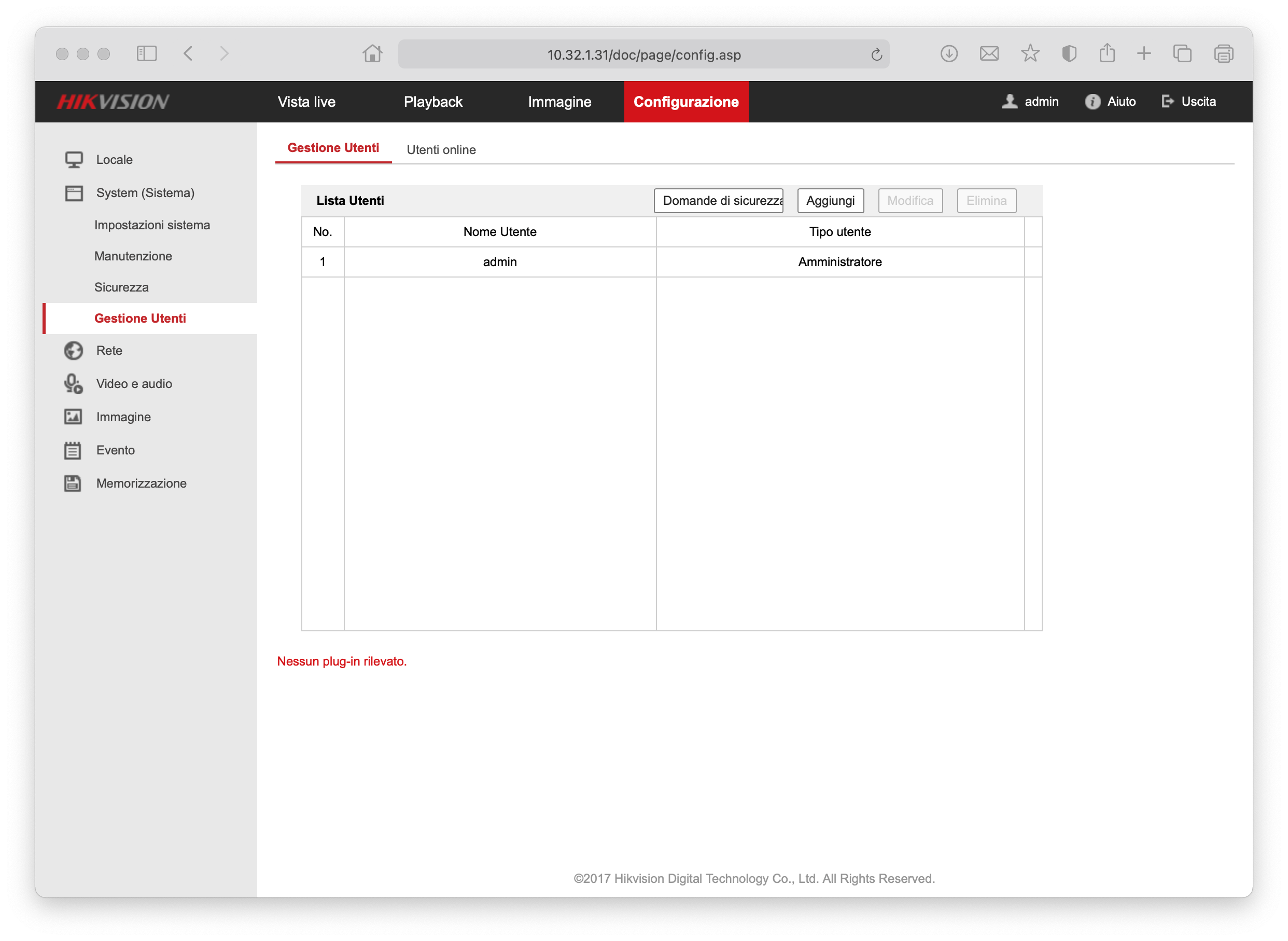
Task: Open the Safari home page icon
Action: [372, 53]
